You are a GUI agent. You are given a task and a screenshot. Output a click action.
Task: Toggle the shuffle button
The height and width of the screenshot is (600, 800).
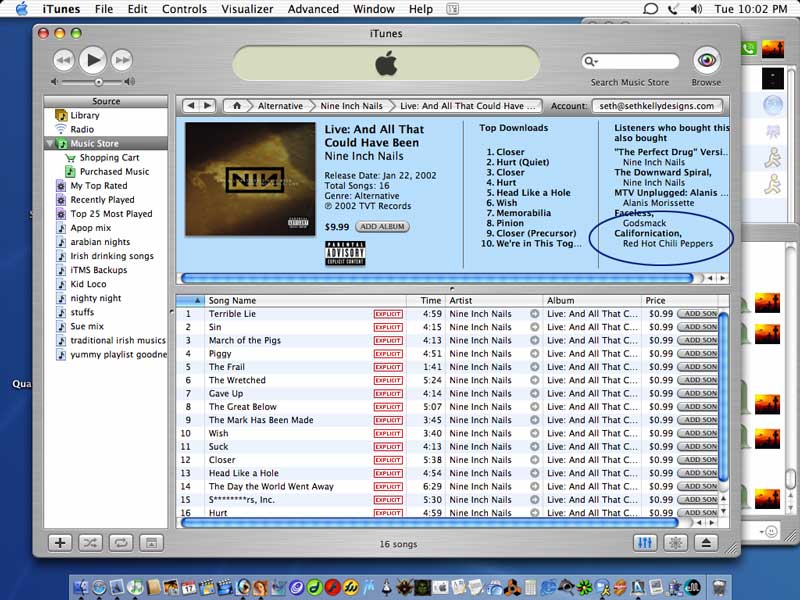click(x=90, y=543)
